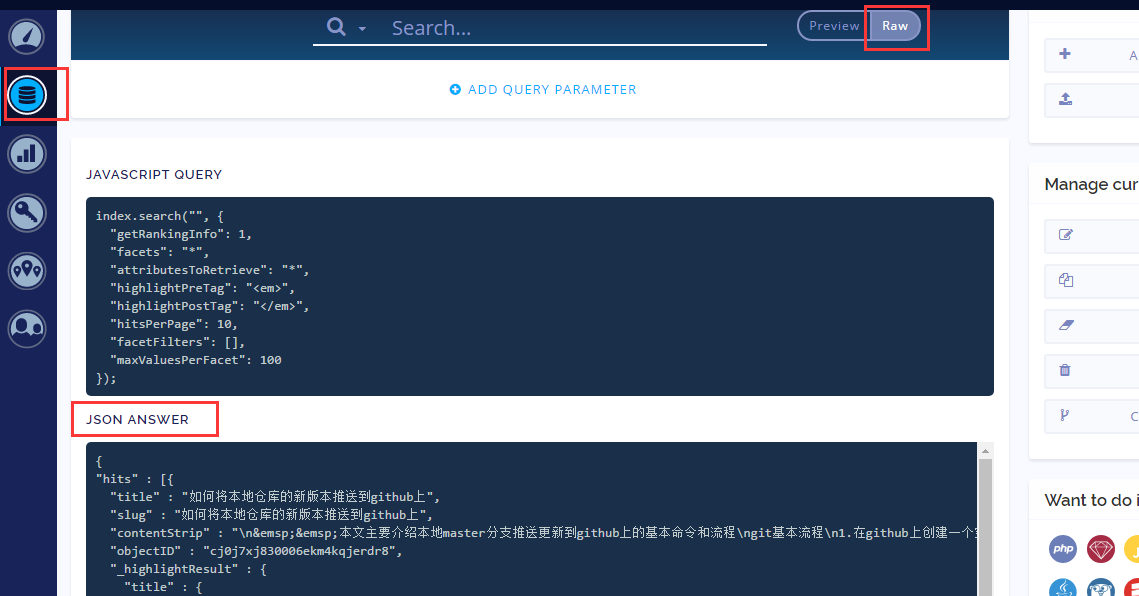1139x596 pixels.
Task: Click inside the Search input field
Action: pyautogui.click(x=575, y=28)
